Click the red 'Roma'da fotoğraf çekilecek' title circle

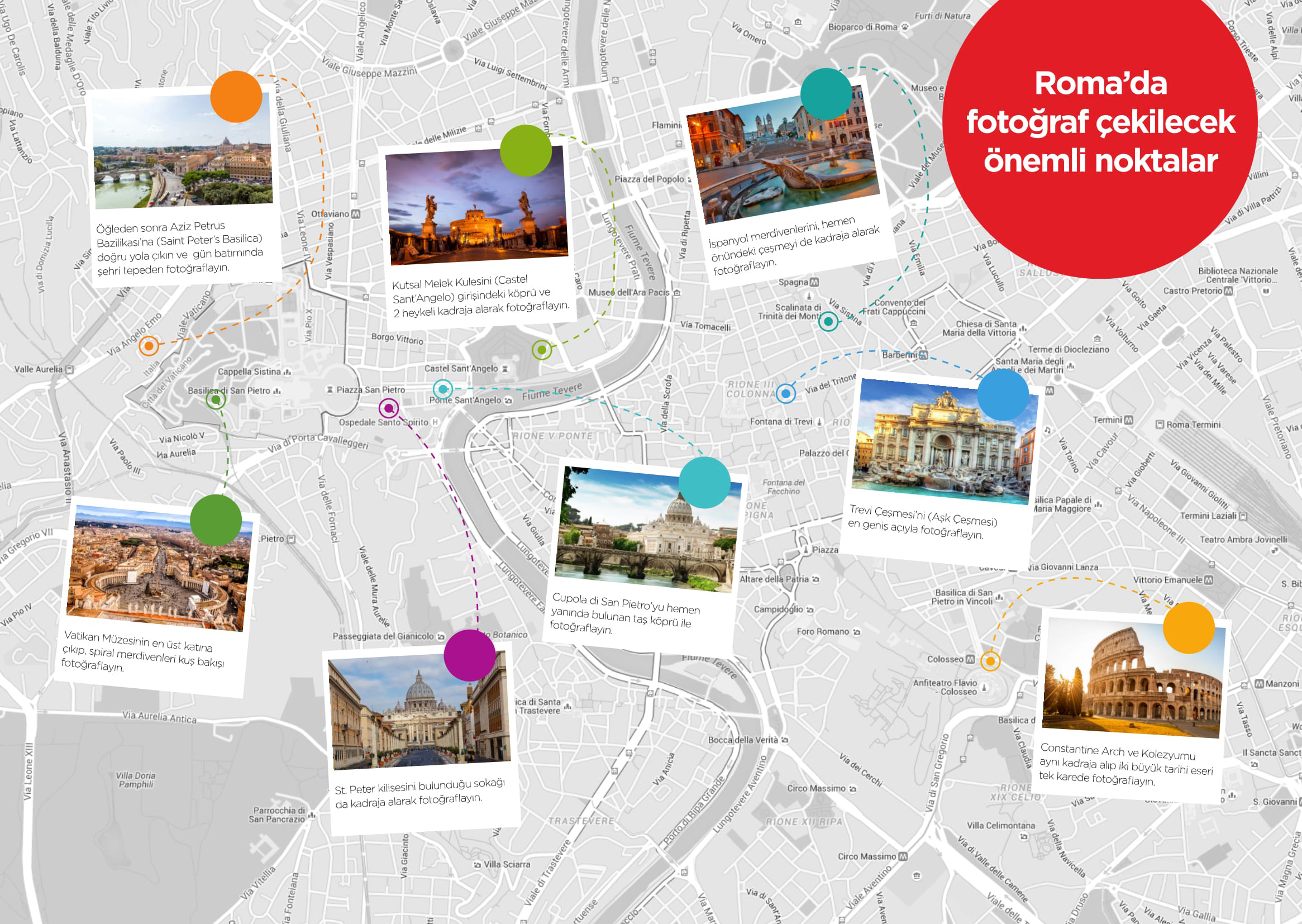pos(1100,122)
